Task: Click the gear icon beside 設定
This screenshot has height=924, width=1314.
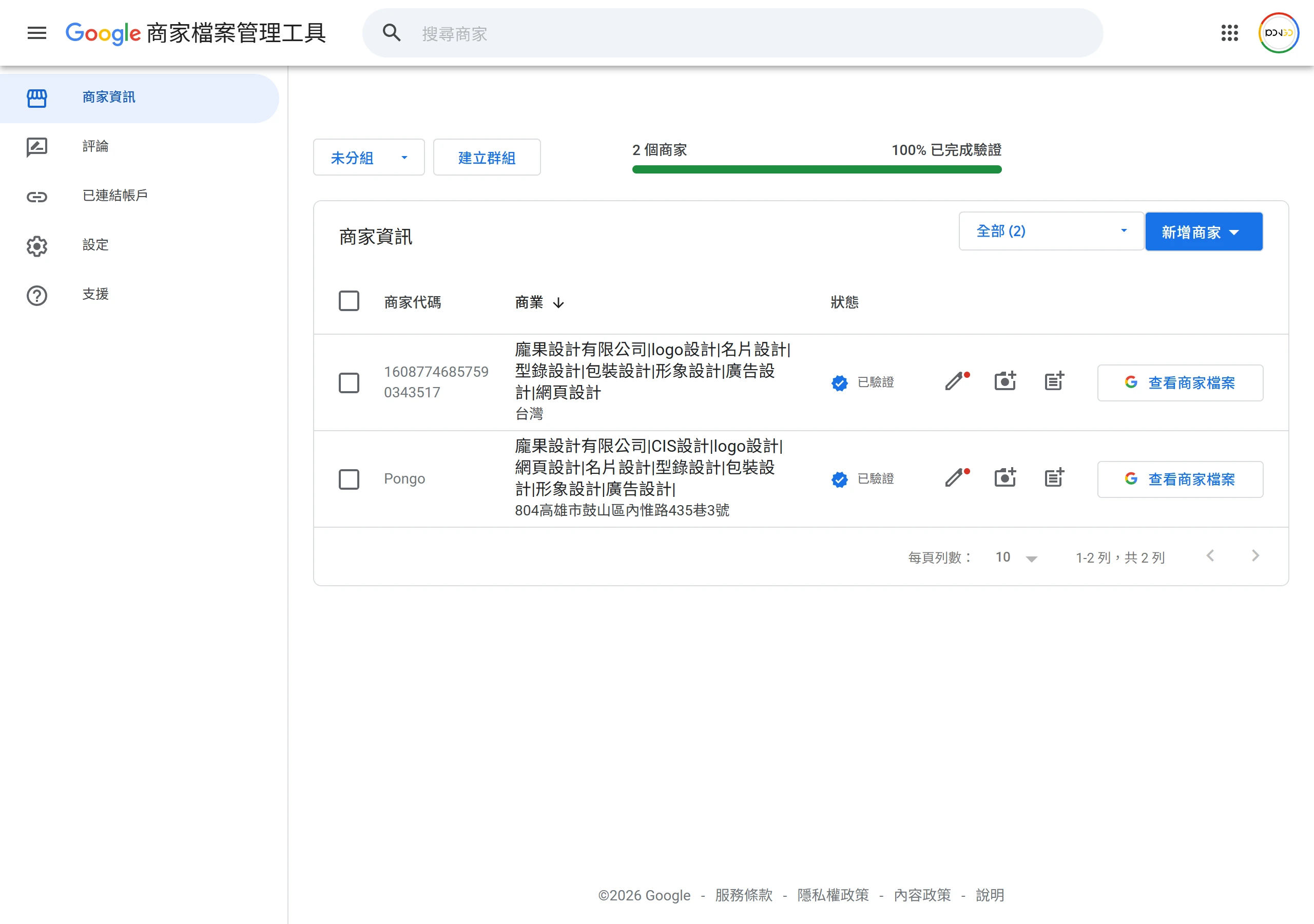Action: [36, 246]
